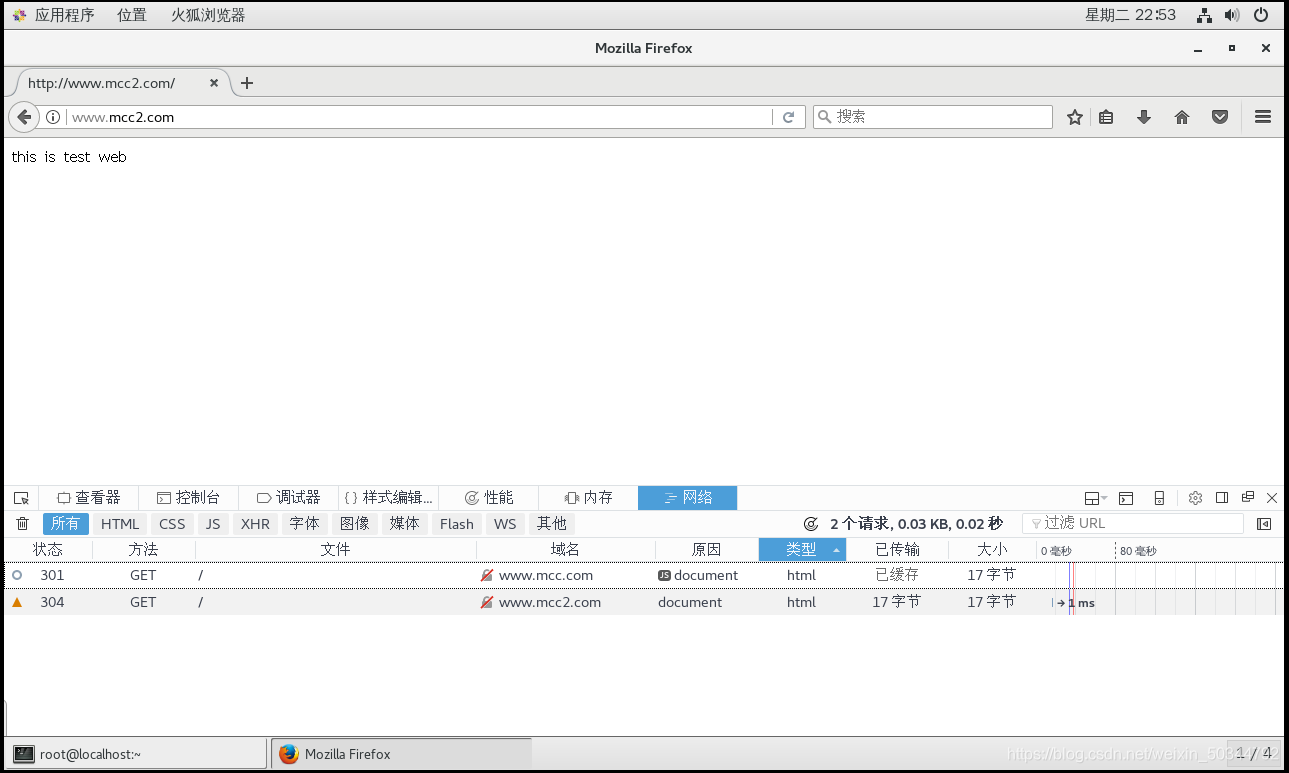Go to the Firefox home page icon
Screen dimensions: 1289x773
pyautogui.click(x=1182, y=117)
